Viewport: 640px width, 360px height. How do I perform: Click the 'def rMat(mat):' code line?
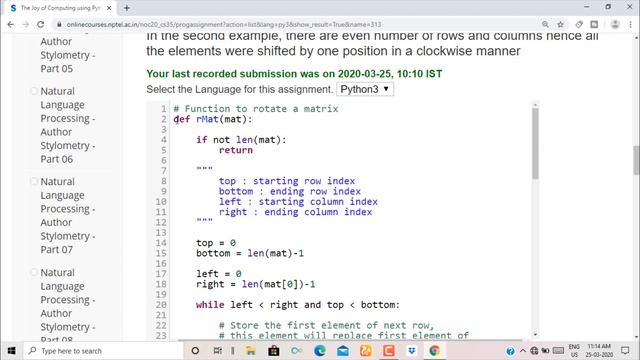point(213,119)
